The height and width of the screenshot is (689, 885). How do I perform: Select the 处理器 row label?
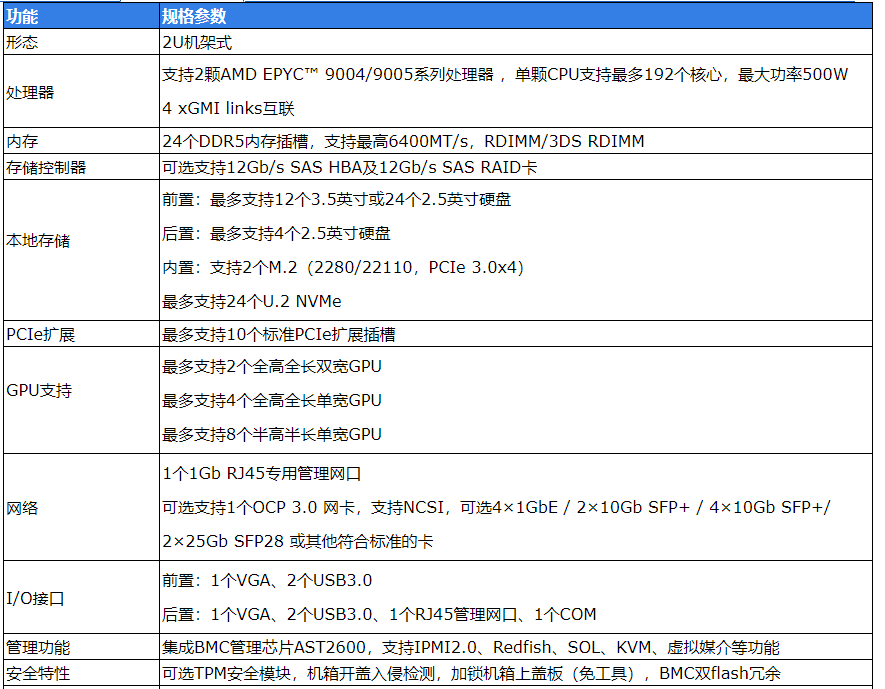(x=30, y=92)
